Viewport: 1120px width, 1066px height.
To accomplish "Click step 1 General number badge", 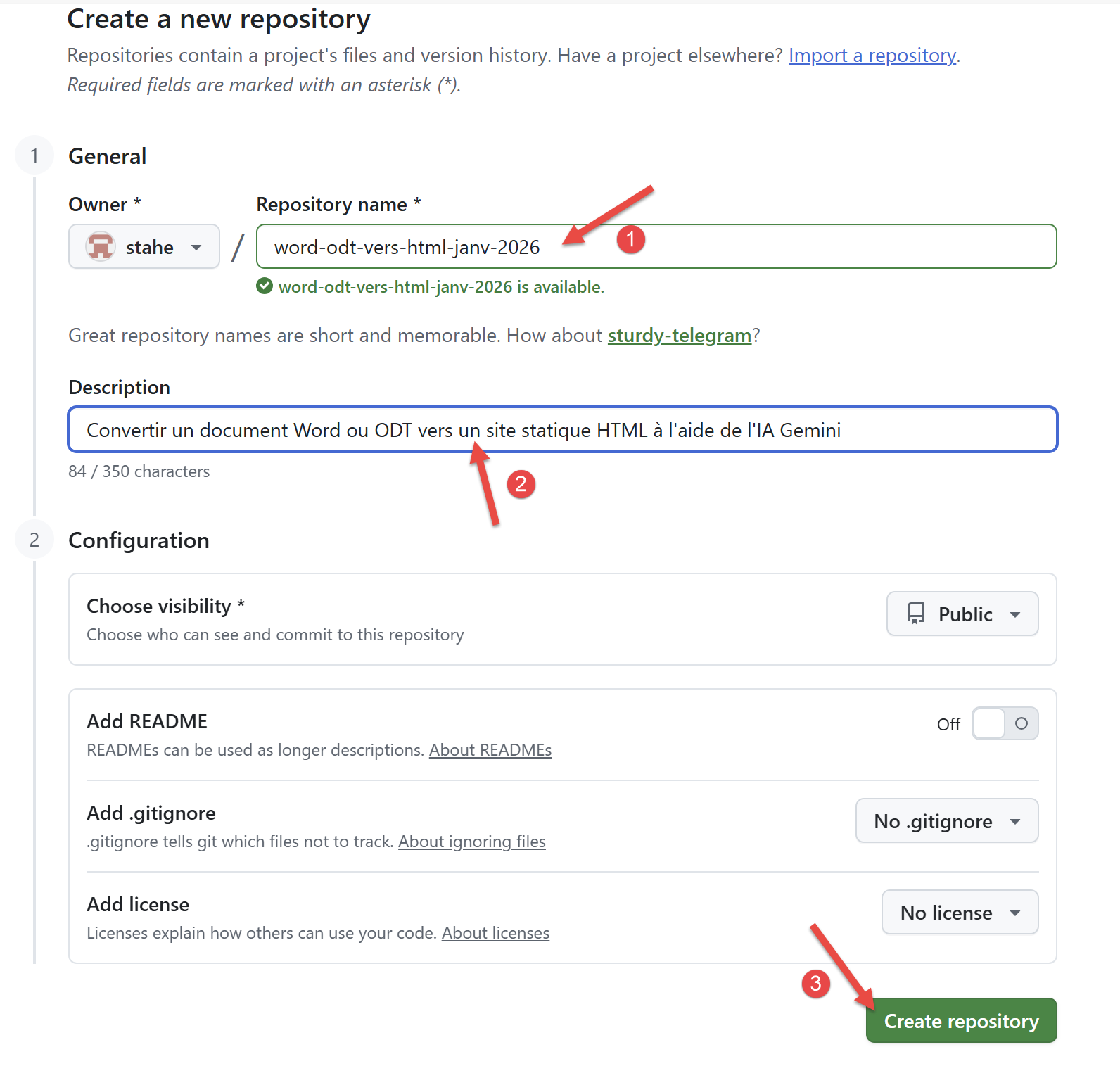I will (x=34, y=156).
